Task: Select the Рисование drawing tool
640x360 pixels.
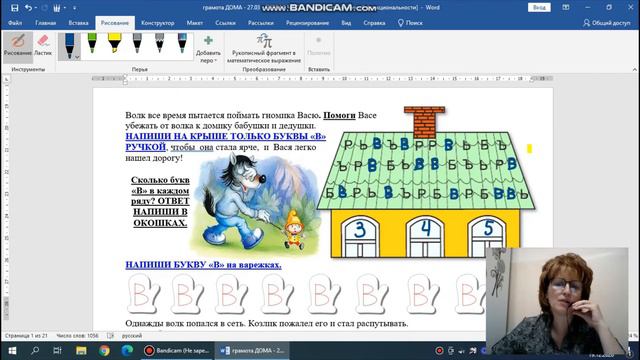Action: click(18, 46)
